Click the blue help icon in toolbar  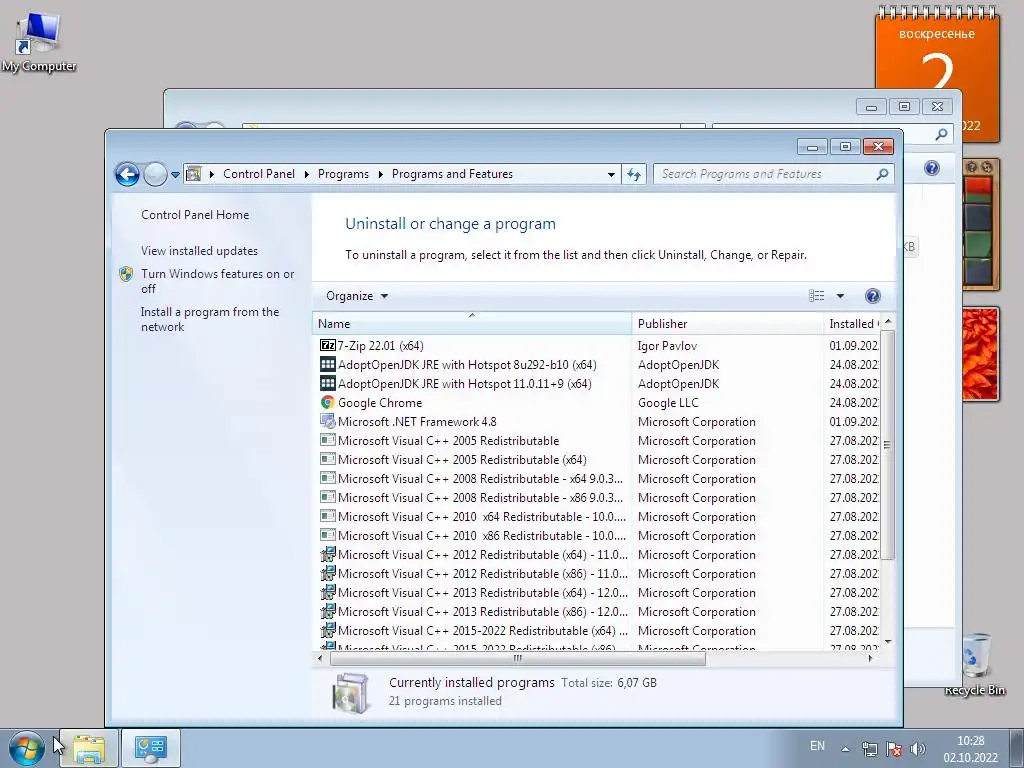point(872,296)
